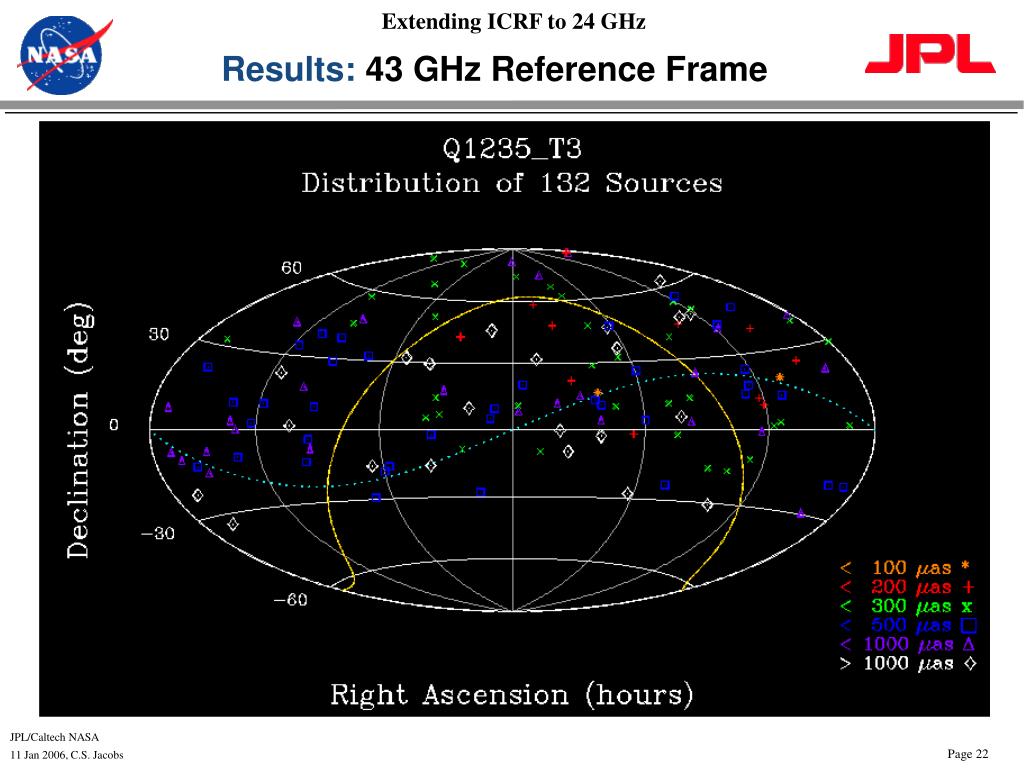Click the purple triangle legend symbol

(x=968, y=645)
